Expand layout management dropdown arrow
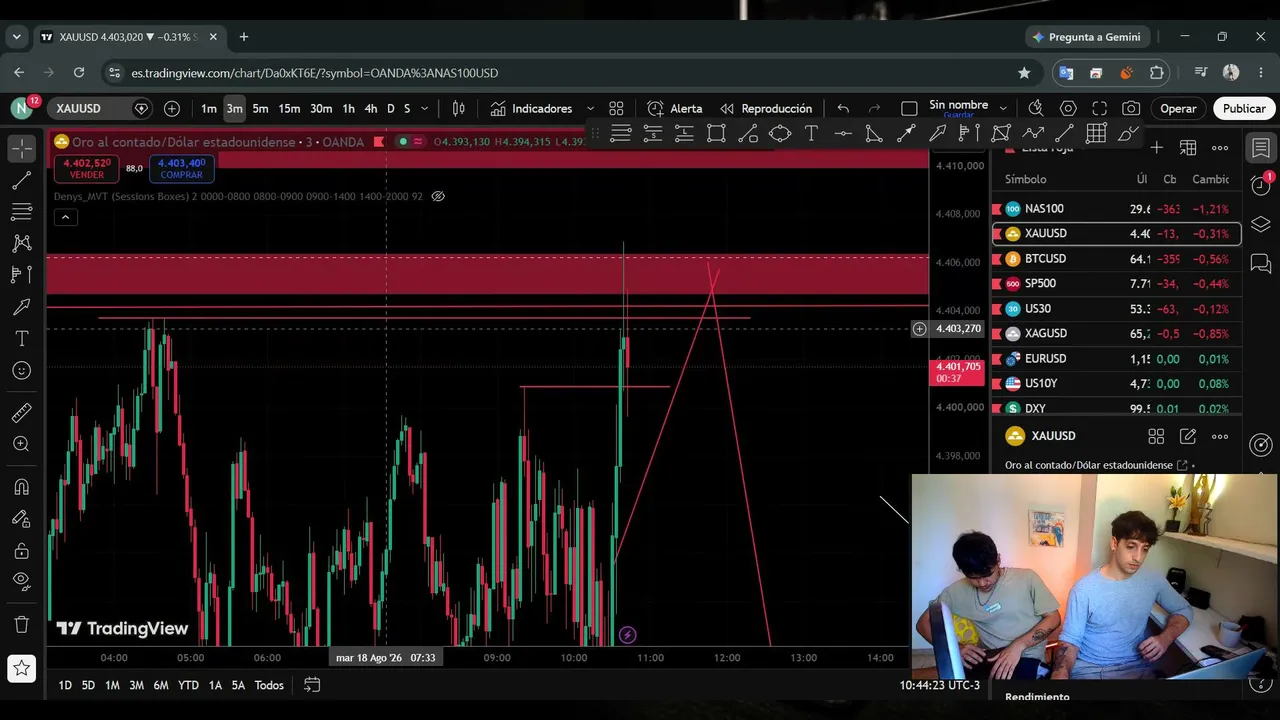The image size is (1280, 720). (x=1001, y=108)
